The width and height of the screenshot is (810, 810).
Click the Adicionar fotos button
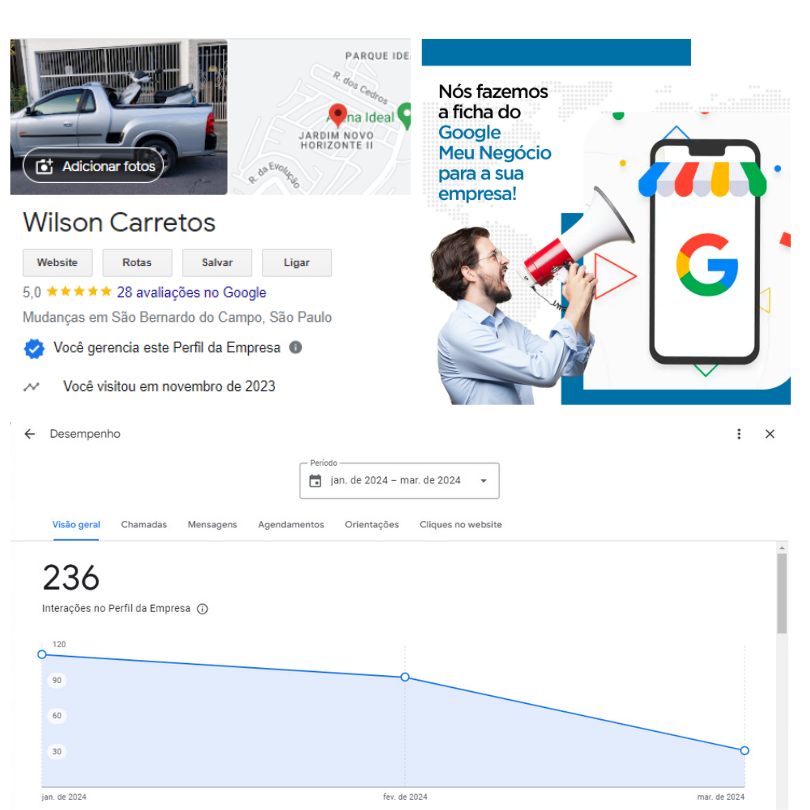(x=94, y=166)
